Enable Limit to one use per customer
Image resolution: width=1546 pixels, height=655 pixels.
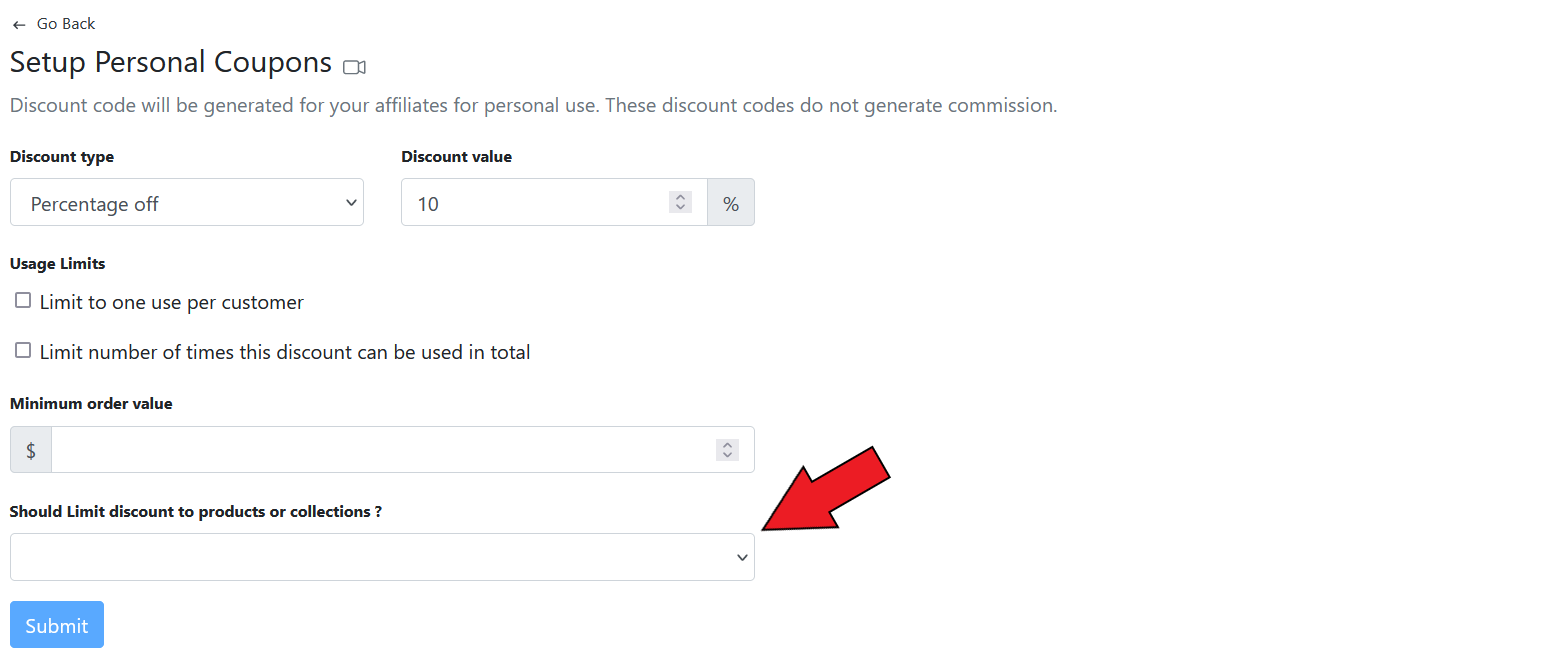tap(23, 301)
